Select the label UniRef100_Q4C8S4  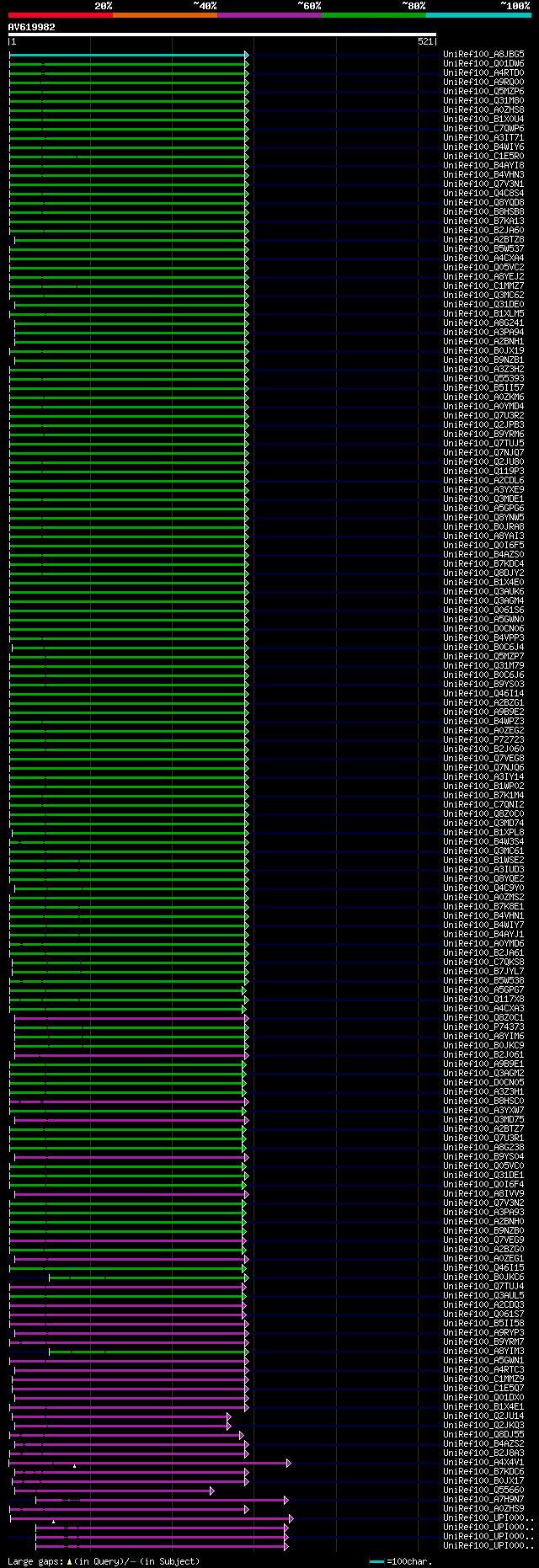pyautogui.click(x=483, y=193)
